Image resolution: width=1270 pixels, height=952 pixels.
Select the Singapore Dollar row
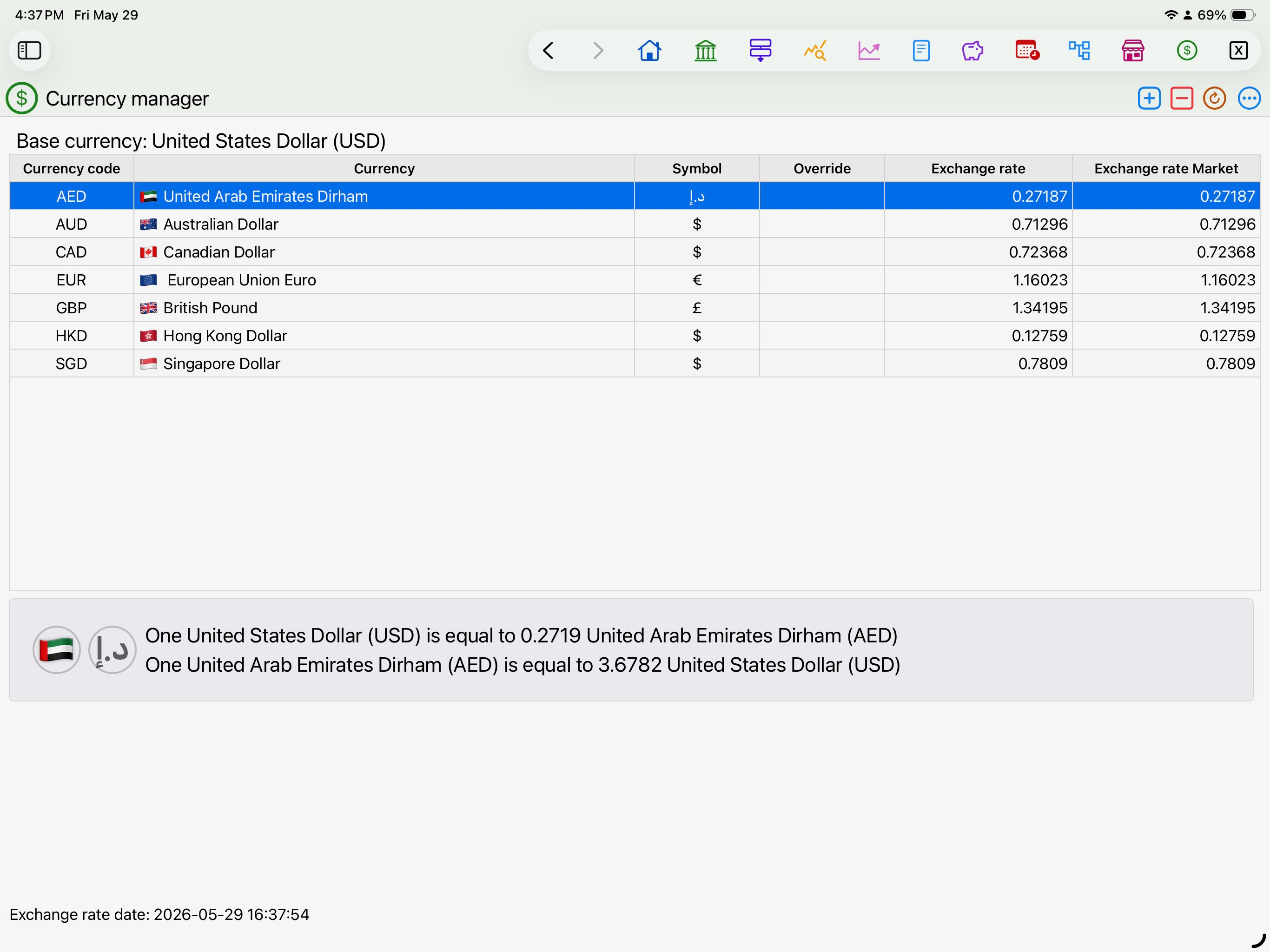635,364
